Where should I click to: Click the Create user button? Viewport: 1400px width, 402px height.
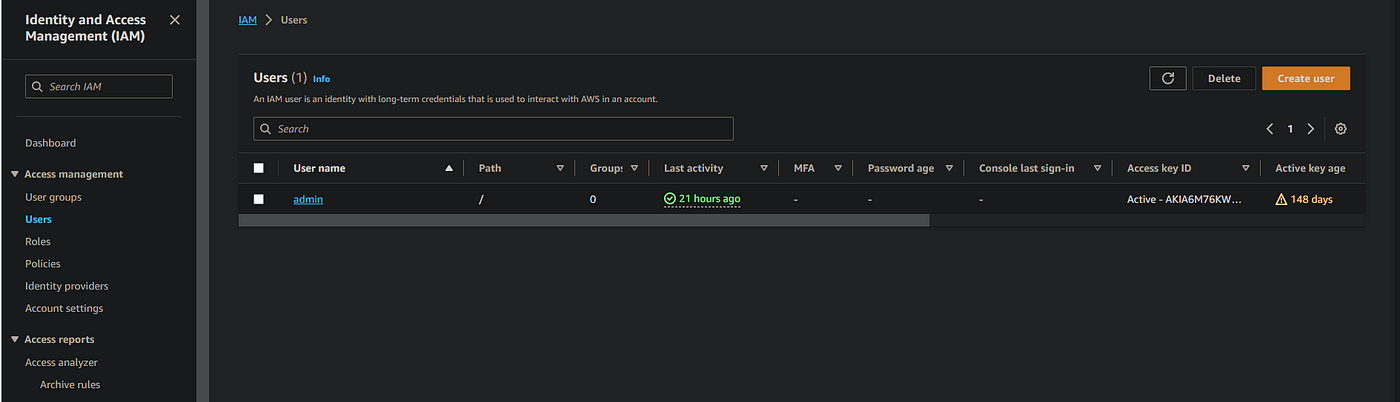click(x=1306, y=78)
